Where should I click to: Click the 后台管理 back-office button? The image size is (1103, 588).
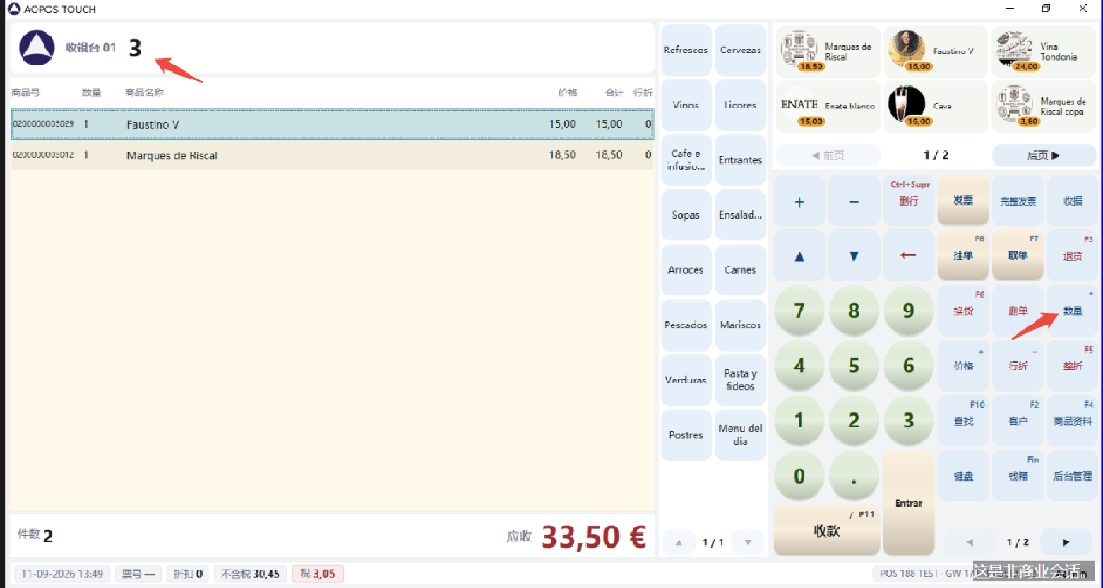[1072, 475]
